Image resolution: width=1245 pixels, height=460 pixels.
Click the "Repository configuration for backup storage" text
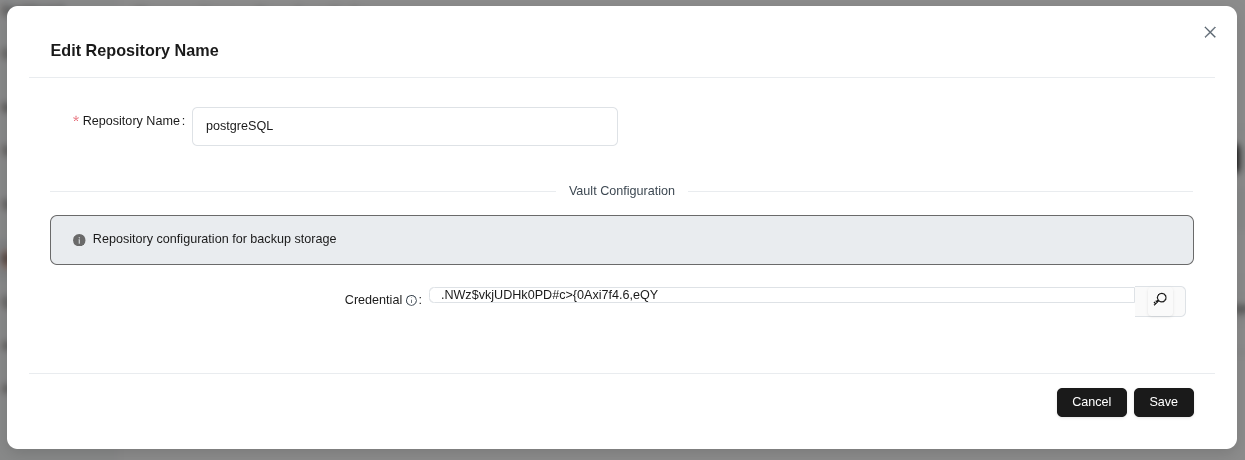214,240
